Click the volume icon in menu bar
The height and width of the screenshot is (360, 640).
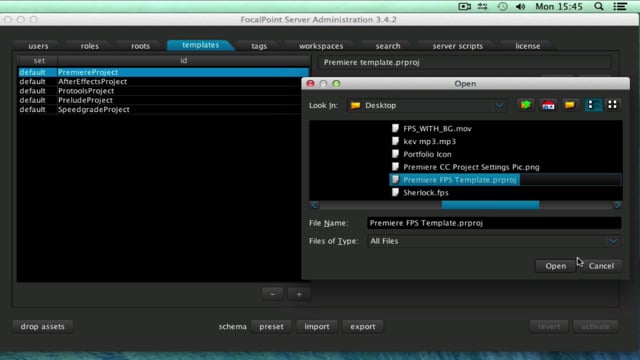[520, 7]
